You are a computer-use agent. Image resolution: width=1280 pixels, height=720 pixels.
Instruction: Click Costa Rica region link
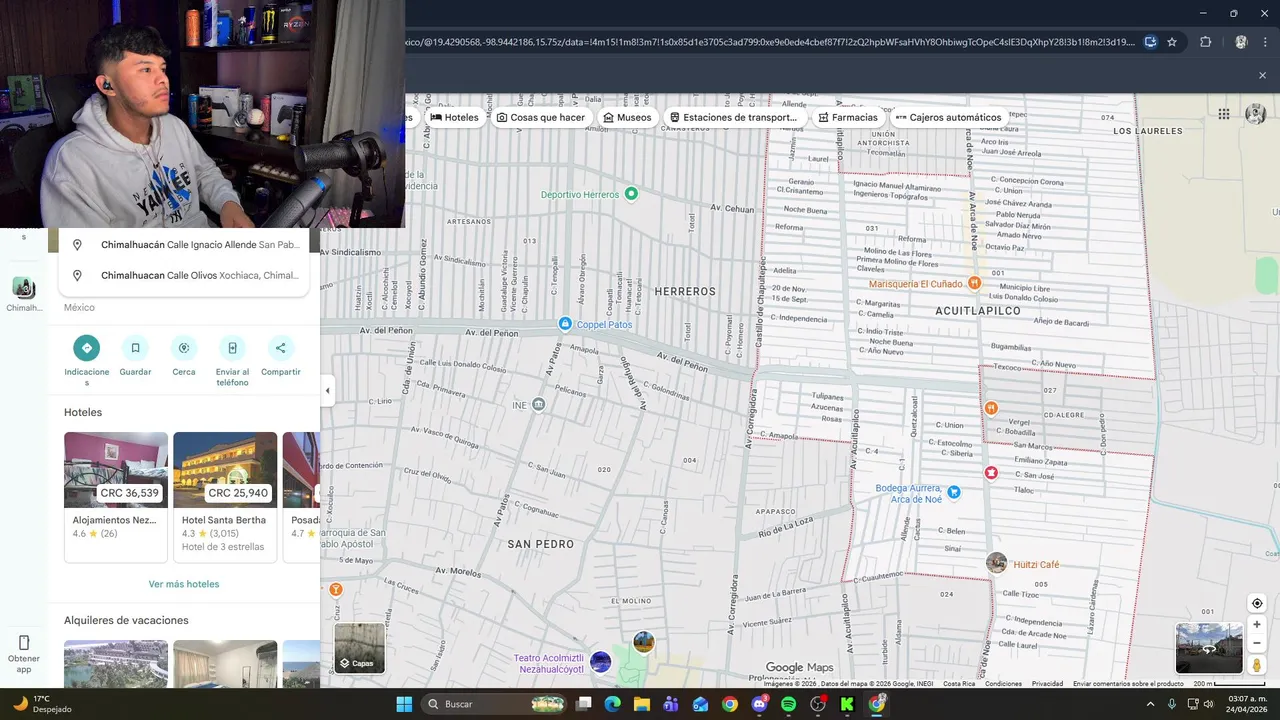(959, 684)
